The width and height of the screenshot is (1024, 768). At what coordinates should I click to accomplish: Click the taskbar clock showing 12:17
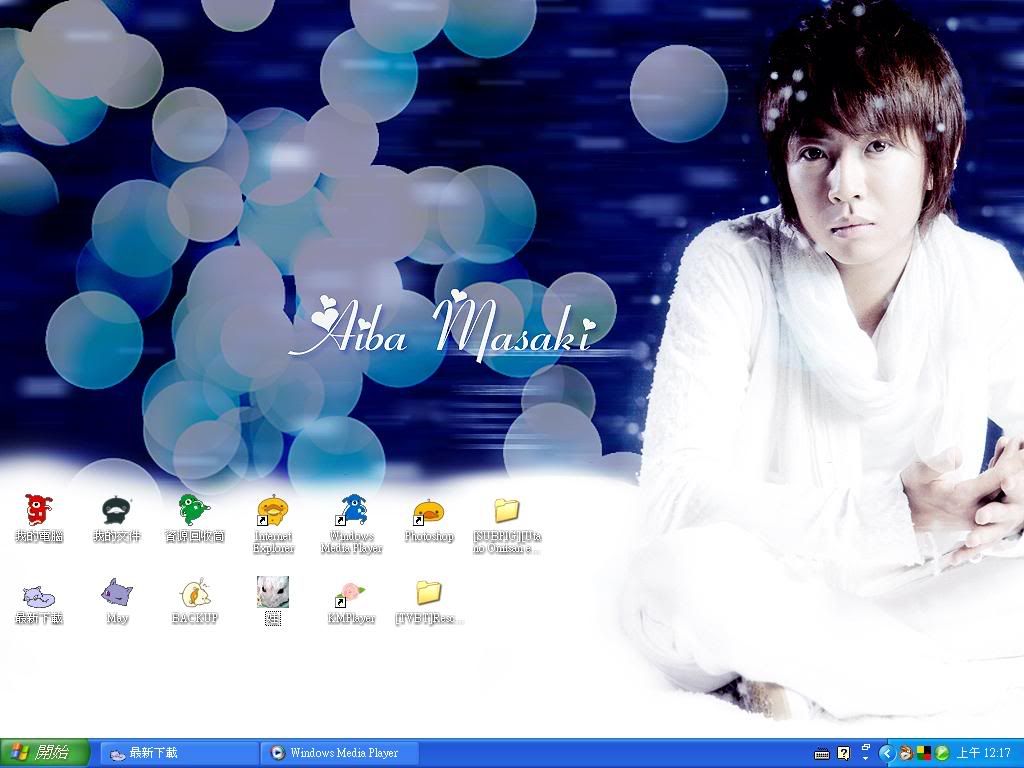tap(983, 753)
